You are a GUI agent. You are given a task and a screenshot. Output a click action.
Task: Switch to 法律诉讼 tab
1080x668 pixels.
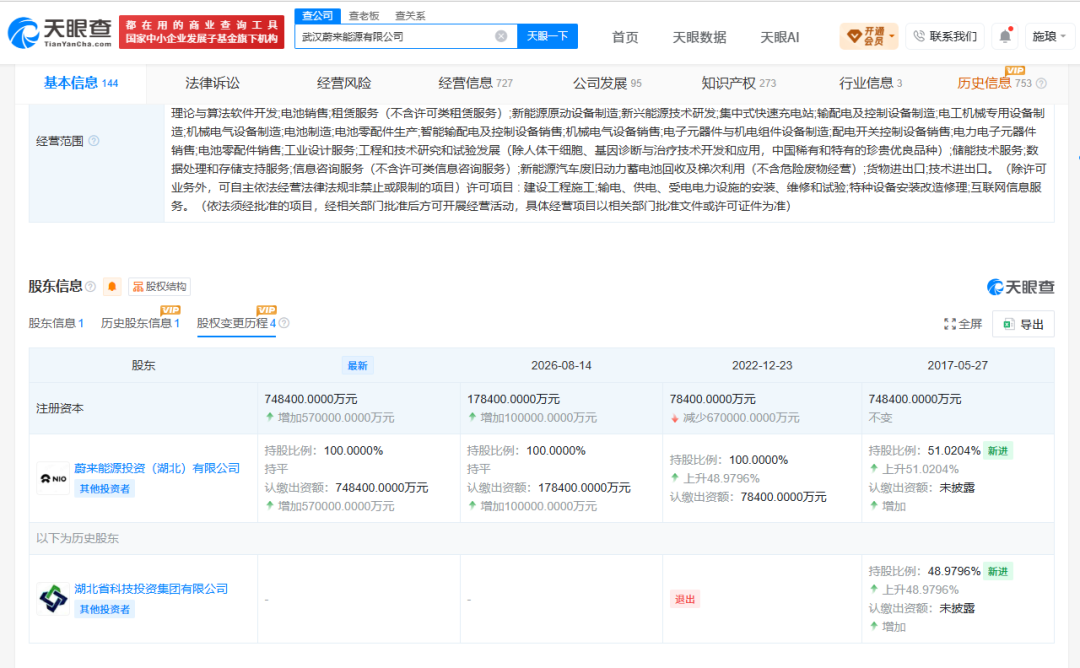click(212, 83)
